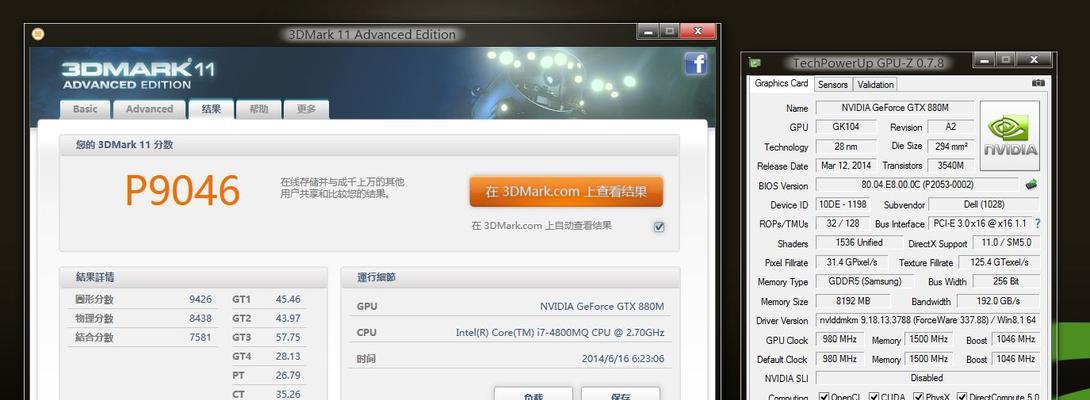The height and width of the screenshot is (400, 1090).
Task: Open the Validation tab in GPU-Z
Action: (875, 85)
